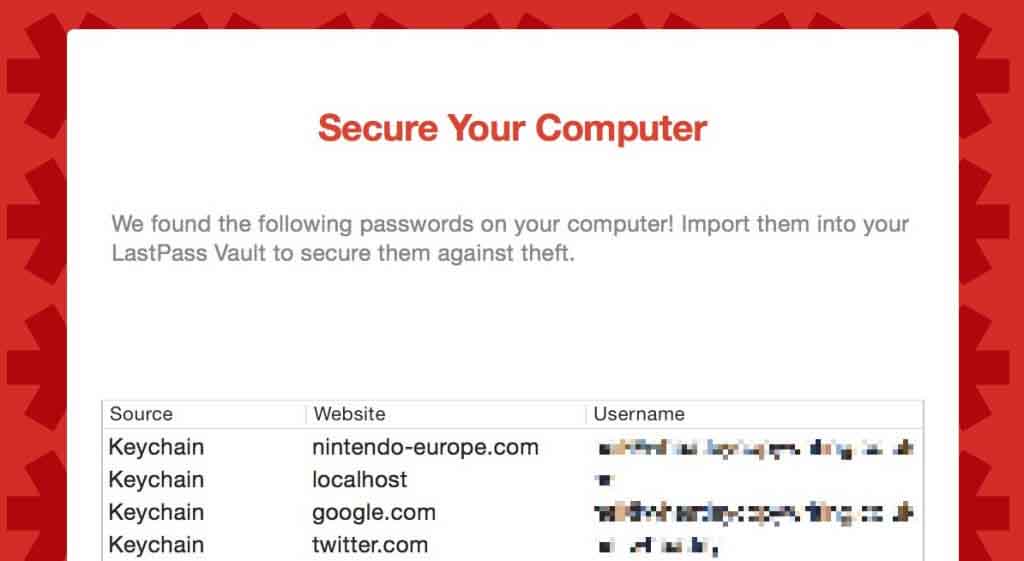Viewport: 1024px width, 561px height.
Task: Click the blurred username for twitter.com
Action: [658, 546]
